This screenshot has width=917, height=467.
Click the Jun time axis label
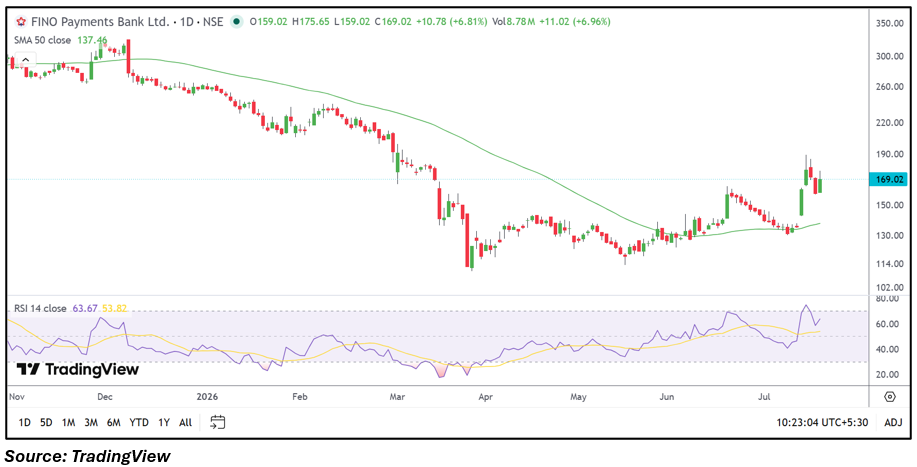(x=667, y=397)
